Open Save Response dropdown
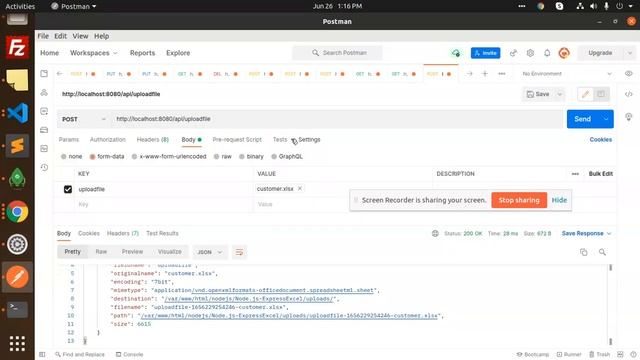 [x=587, y=233]
